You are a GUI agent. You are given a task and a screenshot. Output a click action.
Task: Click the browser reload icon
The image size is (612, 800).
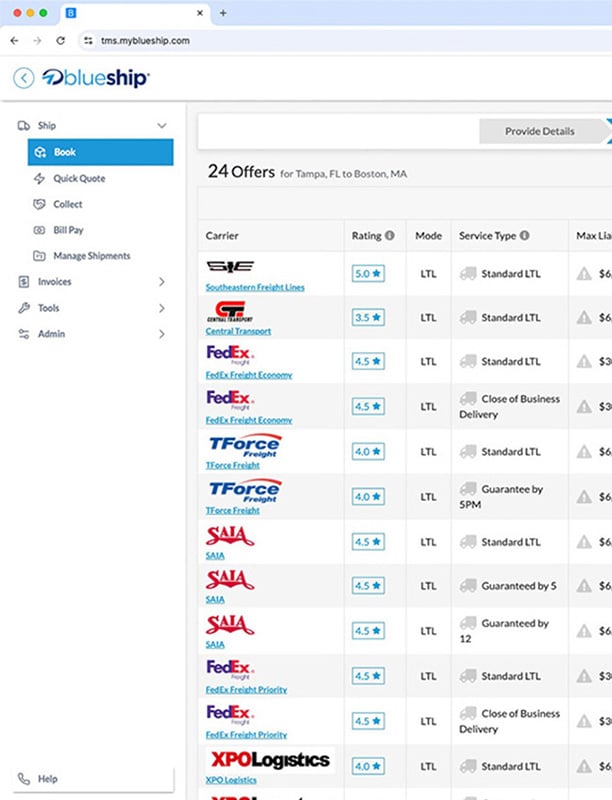coord(61,41)
